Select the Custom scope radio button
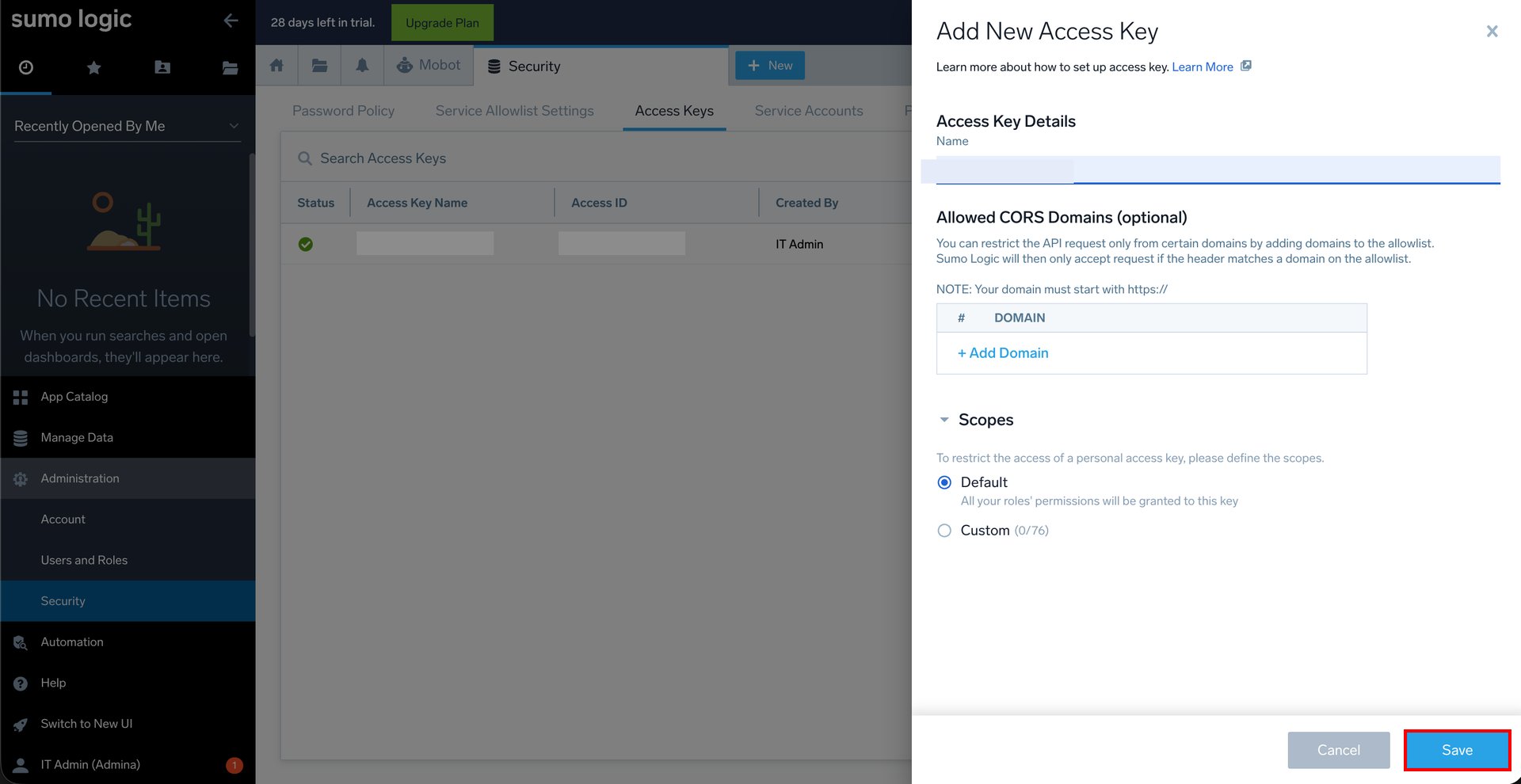1521x784 pixels. click(944, 531)
